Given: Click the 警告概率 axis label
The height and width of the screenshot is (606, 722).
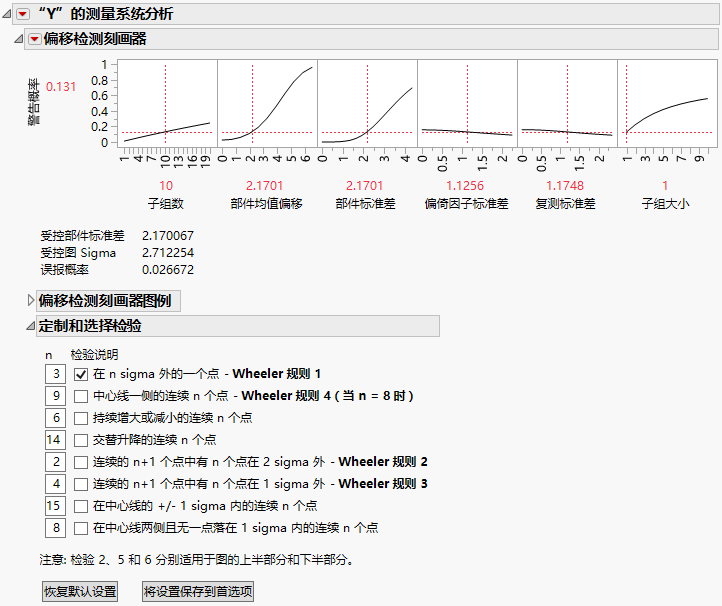Looking at the screenshot, I should click(34, 102).
